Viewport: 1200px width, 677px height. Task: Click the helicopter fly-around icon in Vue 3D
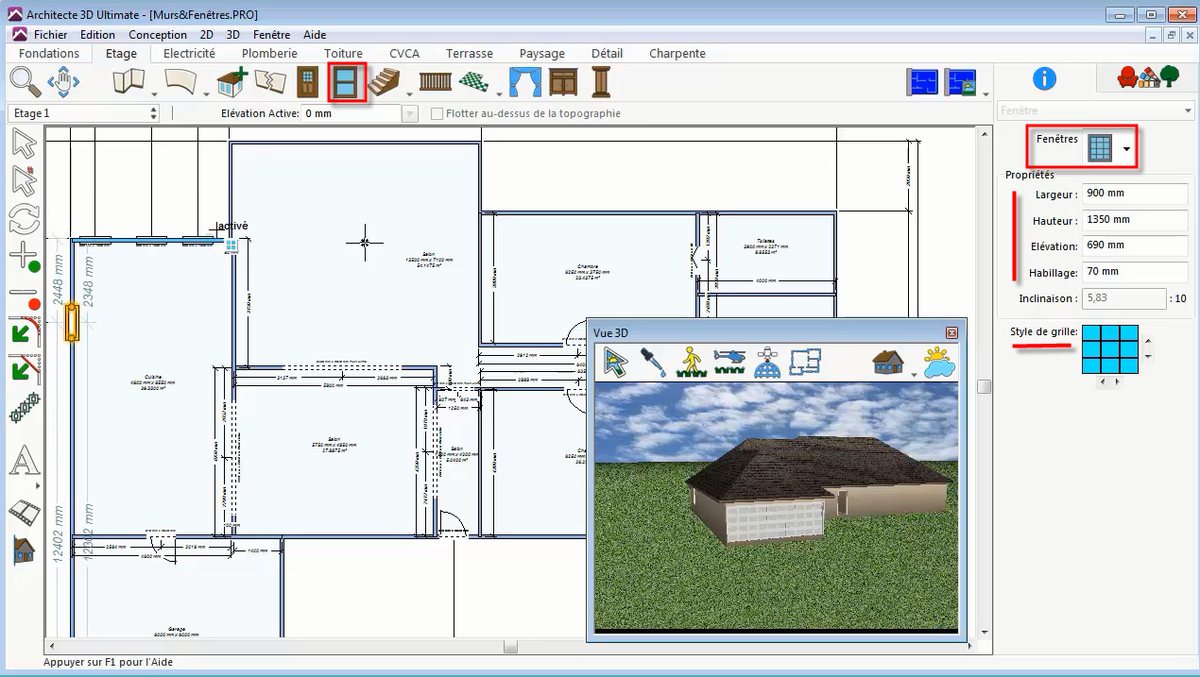731,361
